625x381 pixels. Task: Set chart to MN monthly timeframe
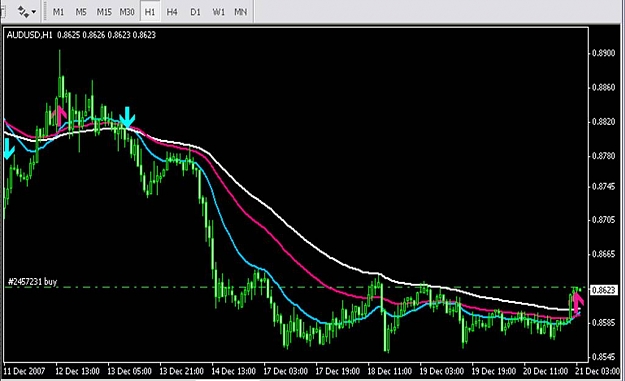point(240,12)
